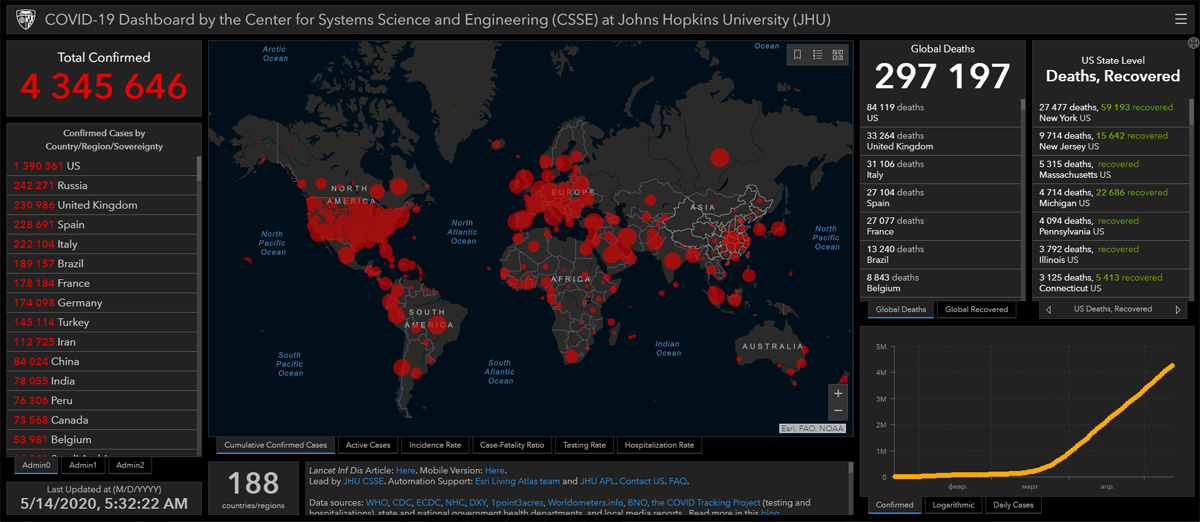Open the COVID Tracking Project link
The image size is (1200, 522).
(x=706, y=502)
